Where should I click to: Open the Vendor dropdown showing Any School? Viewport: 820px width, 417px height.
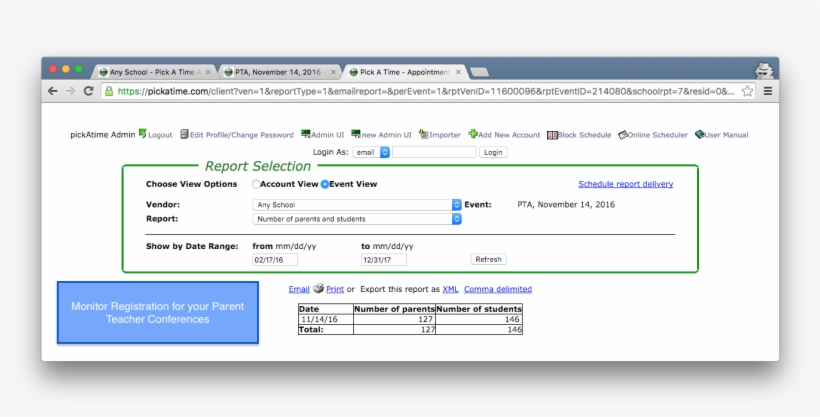tap(357, 205)
